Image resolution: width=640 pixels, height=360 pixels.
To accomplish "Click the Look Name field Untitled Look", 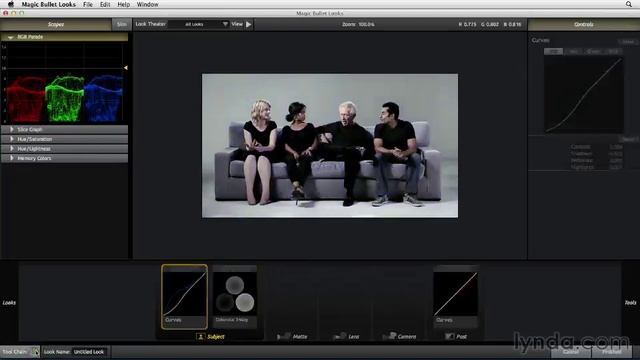I will [89, 352].
